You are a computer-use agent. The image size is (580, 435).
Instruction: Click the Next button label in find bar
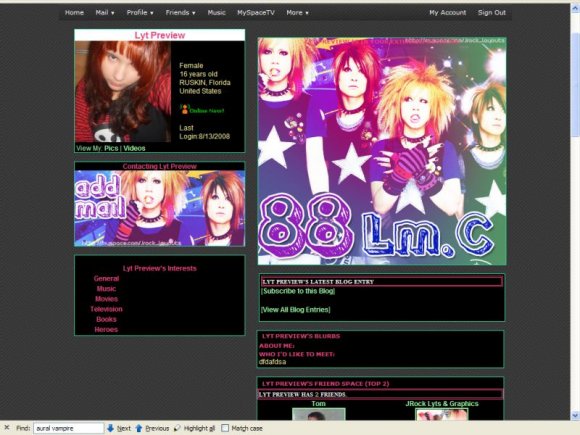coord(124,428)
